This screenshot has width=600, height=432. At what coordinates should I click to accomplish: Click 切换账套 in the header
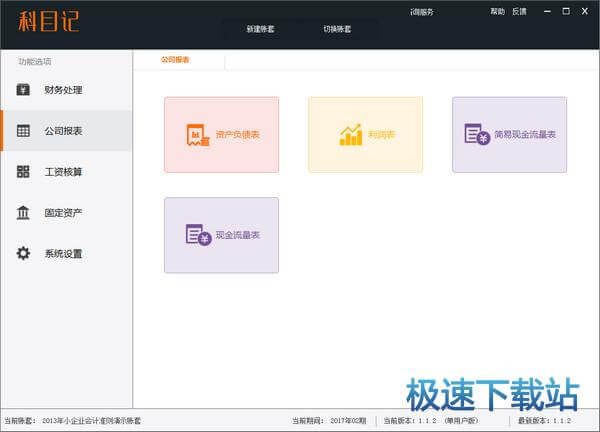click(x=337, y=29)
